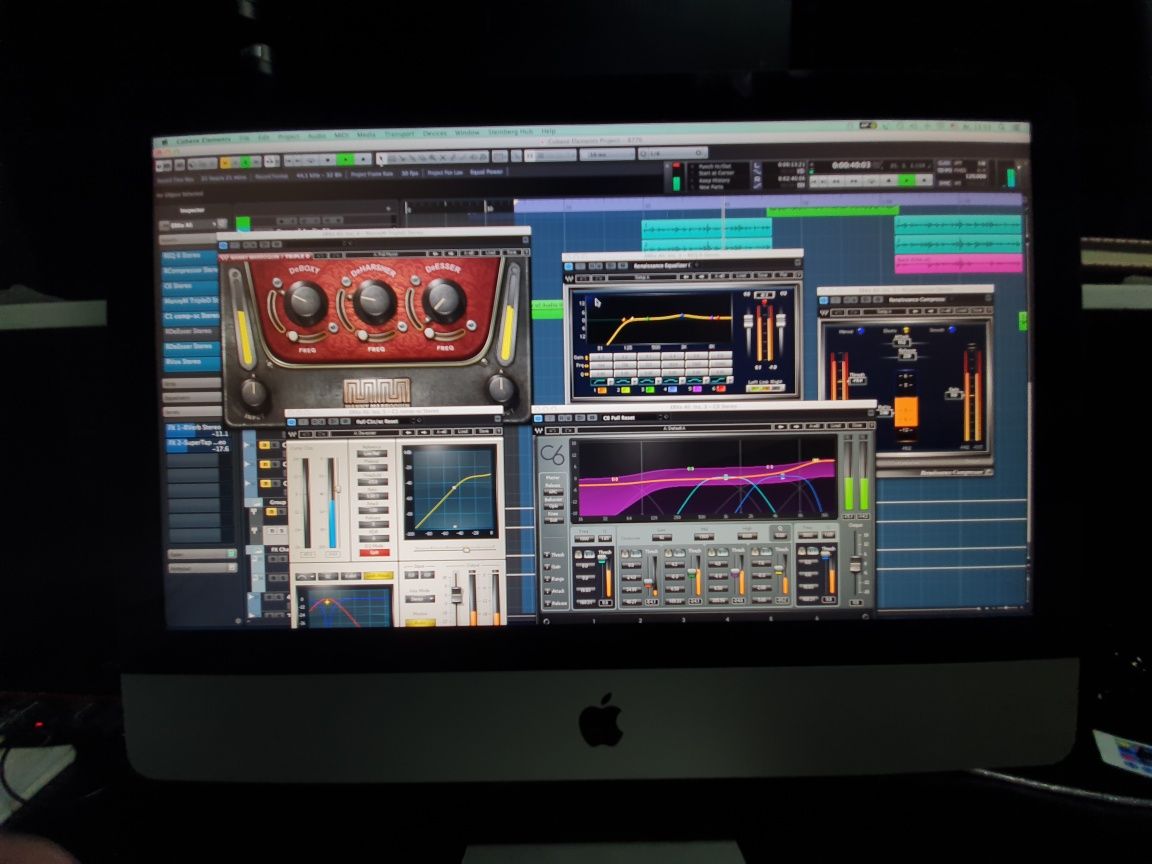This screenshot has width=1152, height=864.
Task: Toggle the Smooth mode in Renaissance Compressor
Action: (952, 330)
